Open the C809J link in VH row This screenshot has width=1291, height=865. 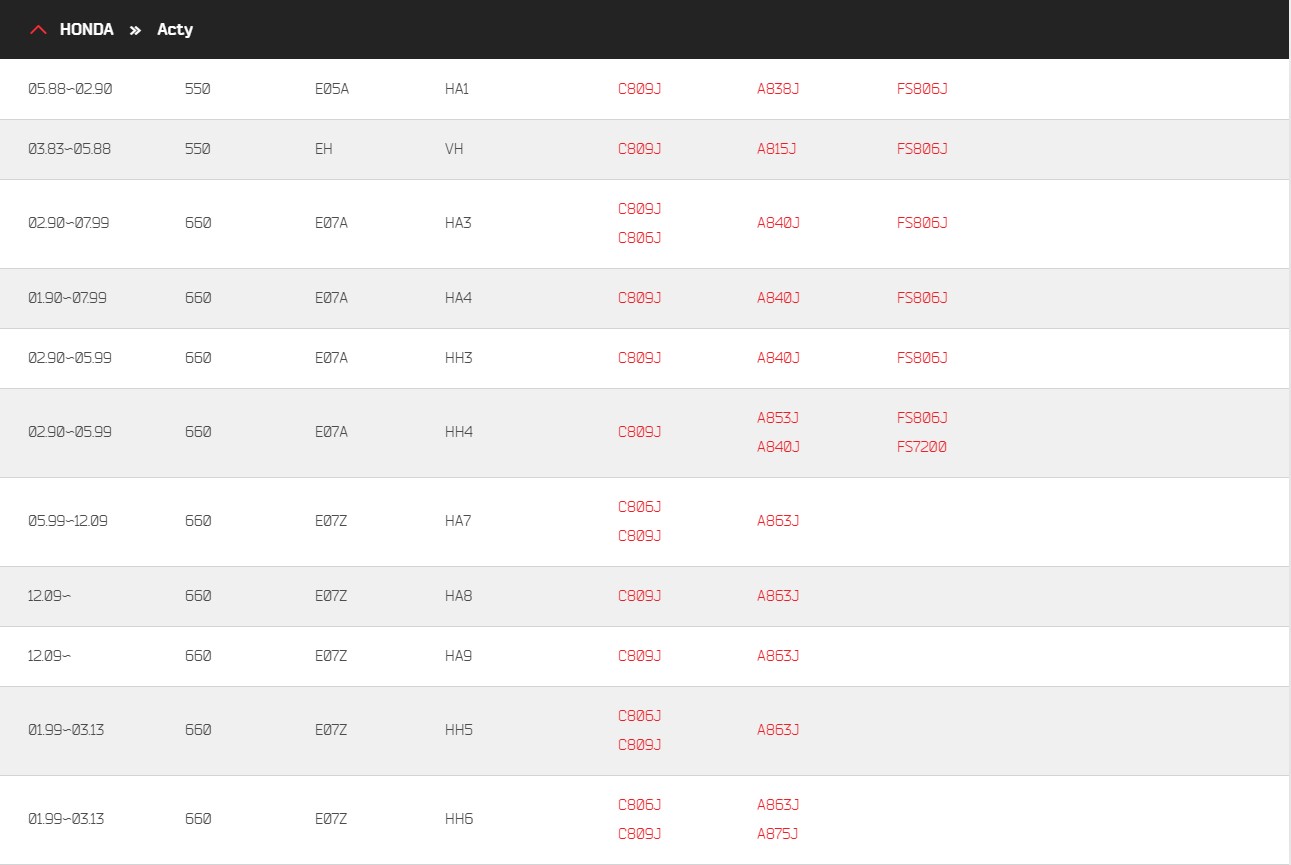coord(640,149)
